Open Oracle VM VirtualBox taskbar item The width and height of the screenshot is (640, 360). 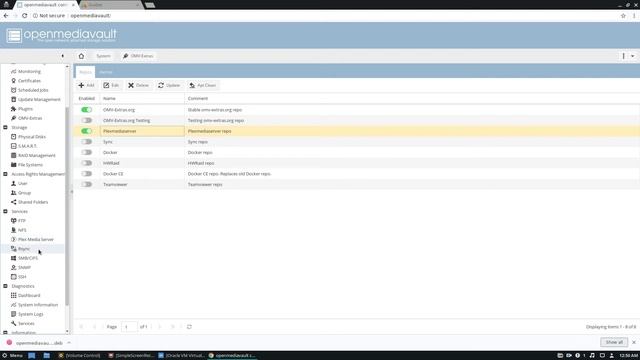181,356
